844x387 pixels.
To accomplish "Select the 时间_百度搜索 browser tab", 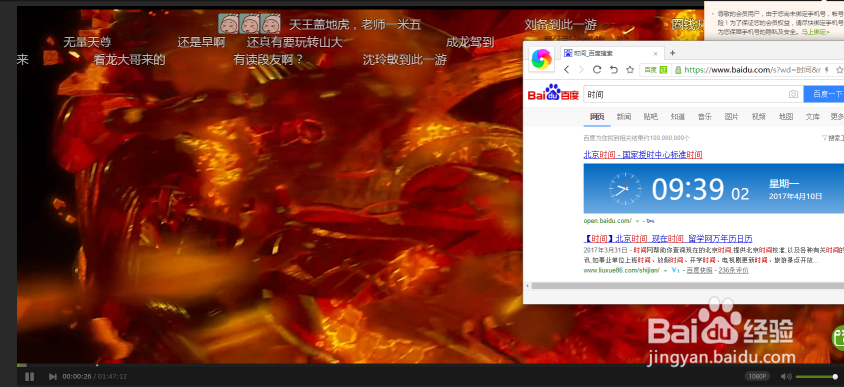I will (x=611, y=53).
